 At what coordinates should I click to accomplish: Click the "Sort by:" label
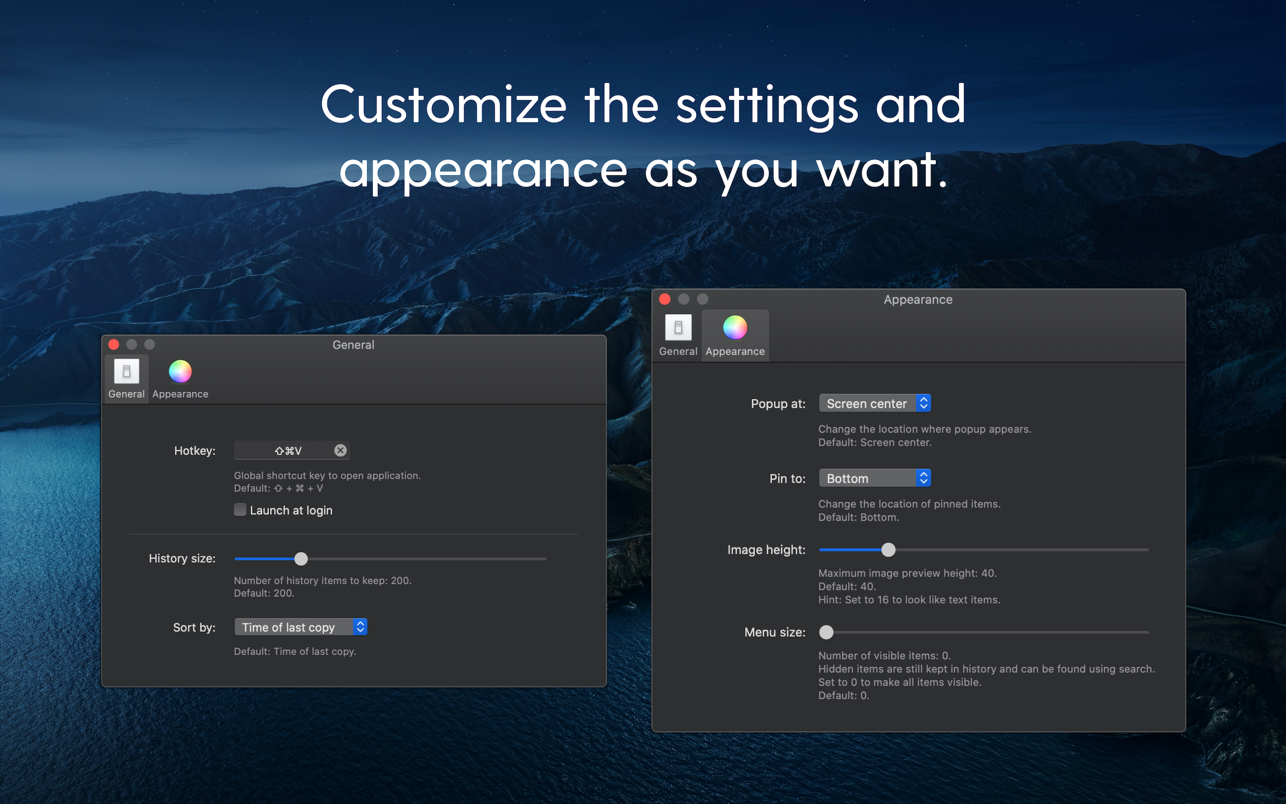[x=194, y=628]
